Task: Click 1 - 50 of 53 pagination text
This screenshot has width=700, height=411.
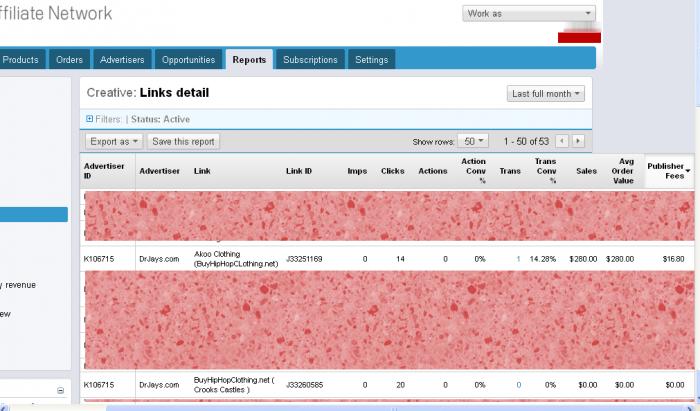Action: pos(526,141)
